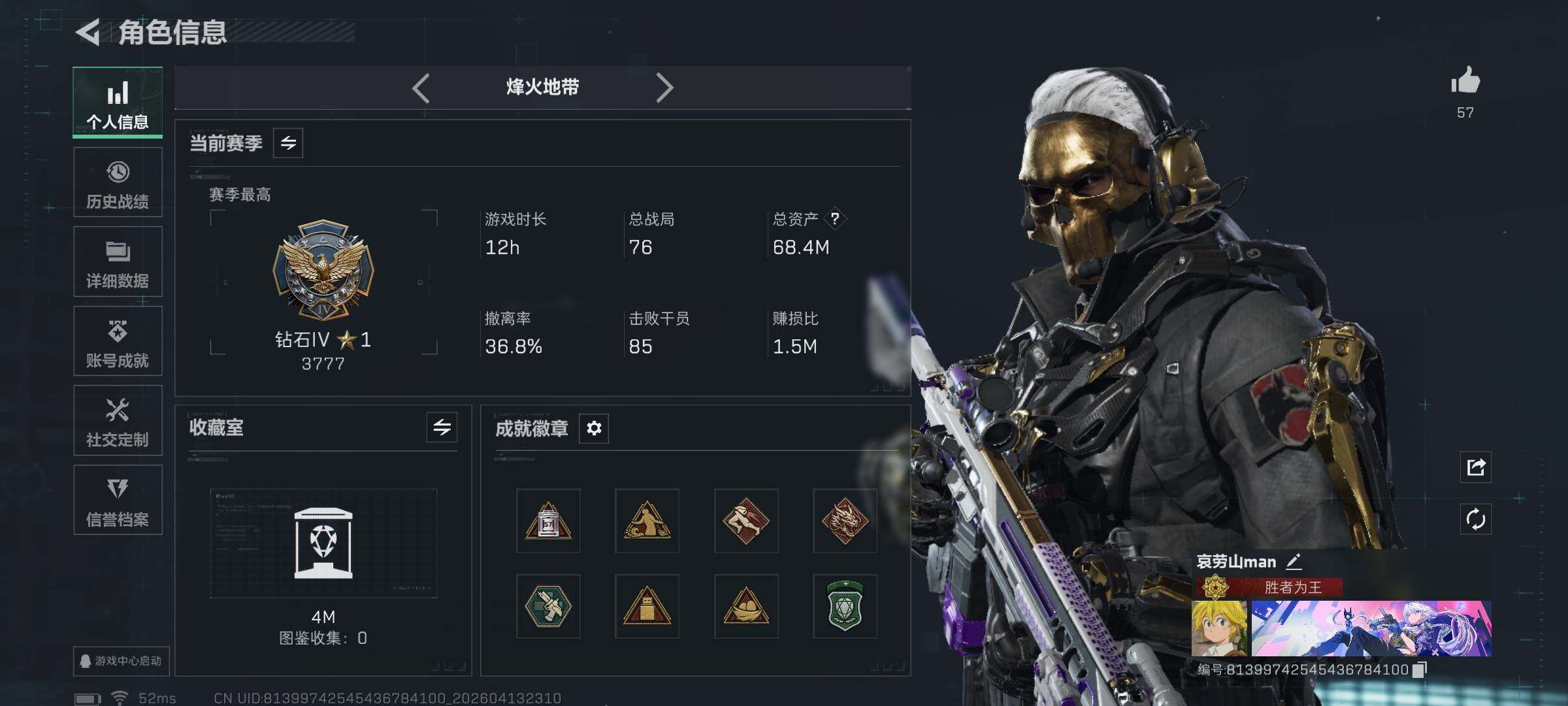
Task: Toggle the 收藏室 swap button
Action: point(442,428)
